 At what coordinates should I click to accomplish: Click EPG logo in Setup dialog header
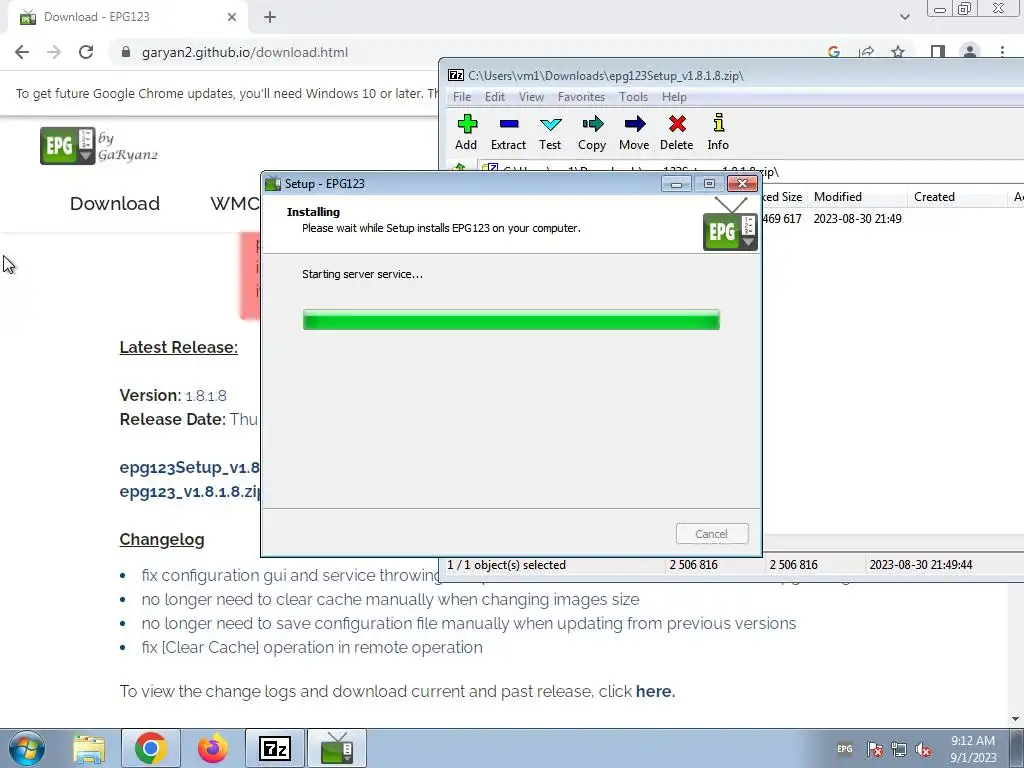pyautogui.click(x=730, y=224)
